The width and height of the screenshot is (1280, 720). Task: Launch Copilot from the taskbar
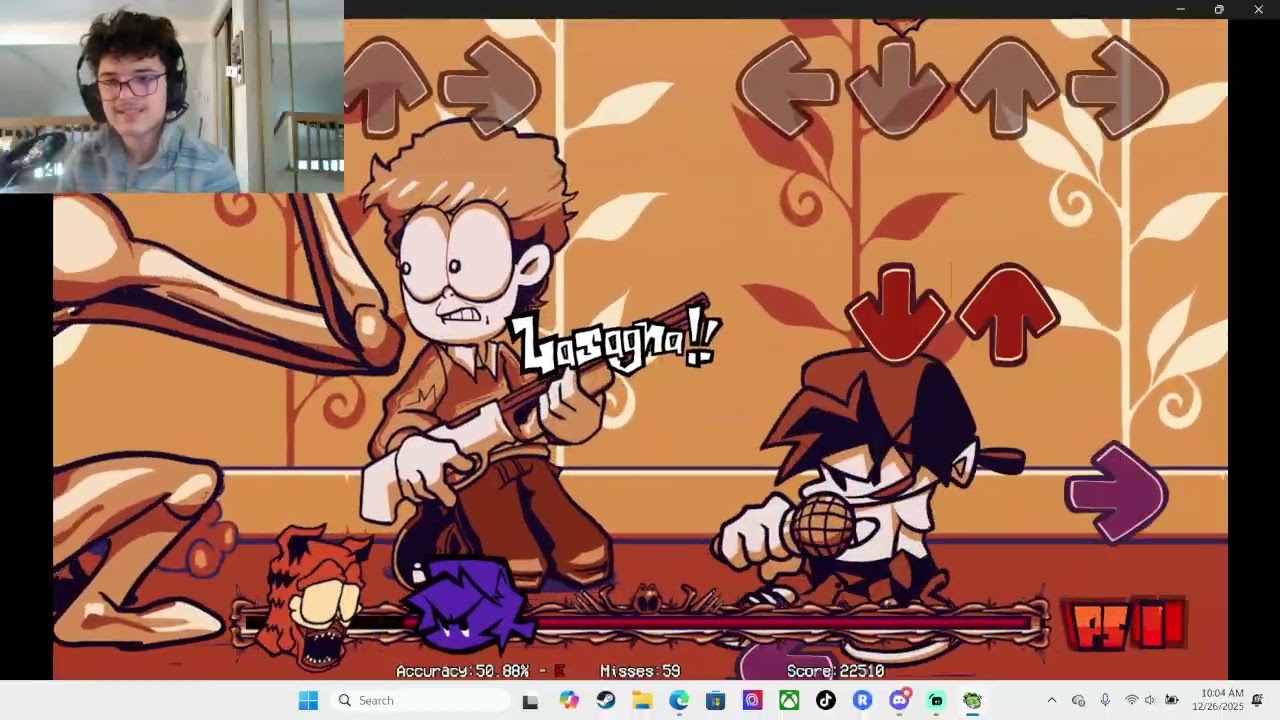569,700
